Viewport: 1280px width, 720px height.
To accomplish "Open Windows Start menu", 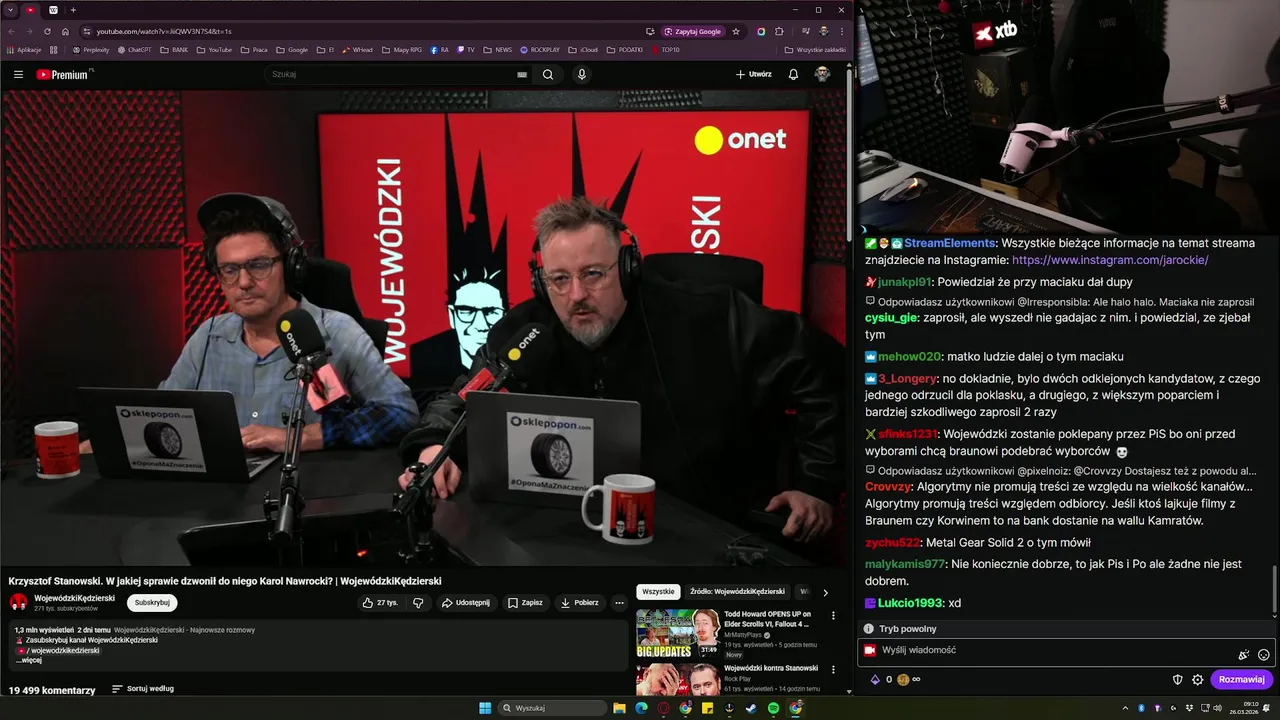I will click(x=485, y=708).
